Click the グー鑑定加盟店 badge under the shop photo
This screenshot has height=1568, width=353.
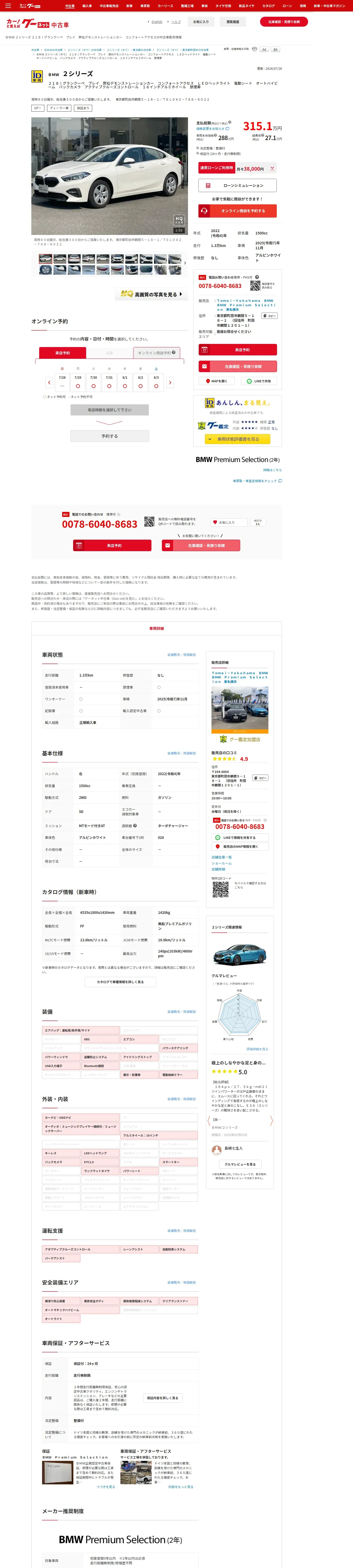(x=240, y=739)
